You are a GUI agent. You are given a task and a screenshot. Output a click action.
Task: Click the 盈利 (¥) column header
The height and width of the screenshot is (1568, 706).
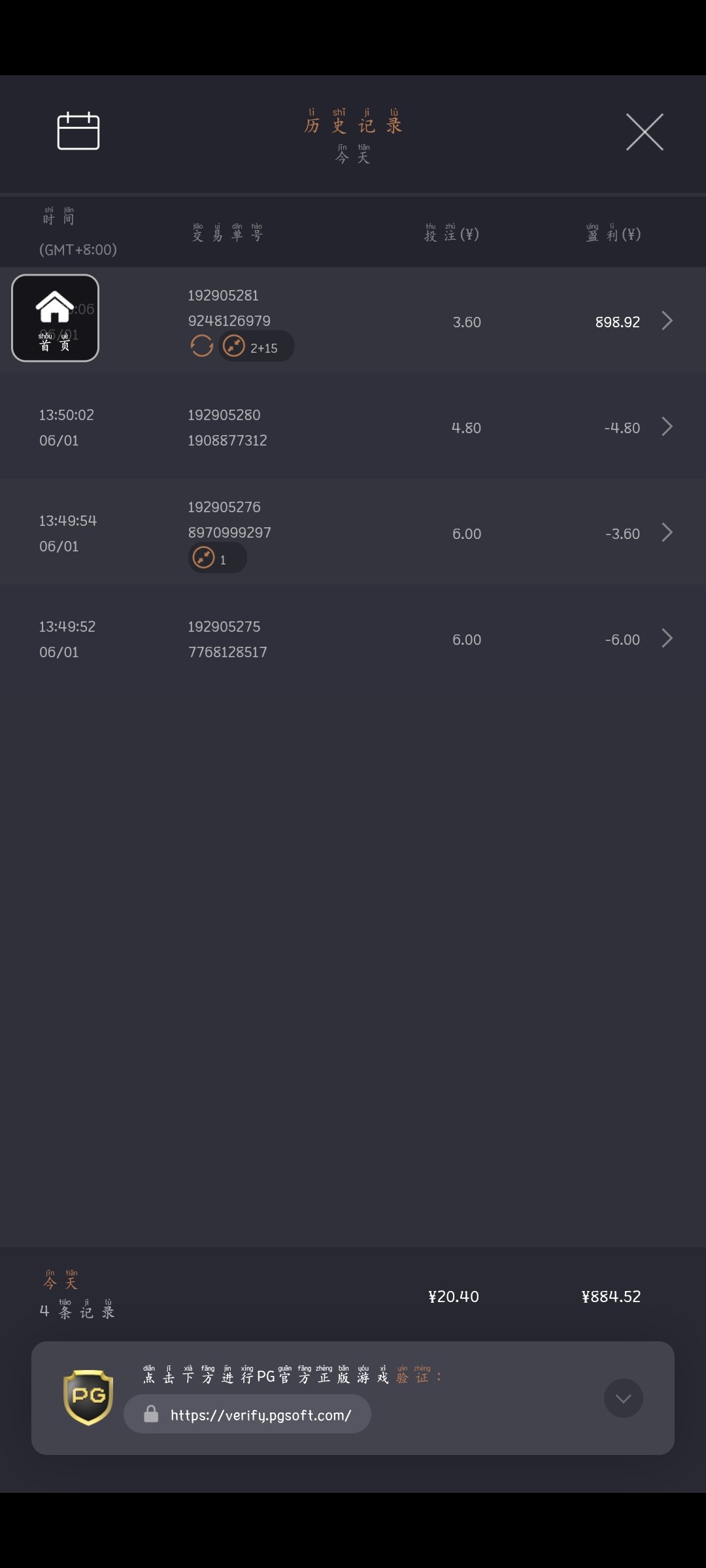click(x=613, y=233)
